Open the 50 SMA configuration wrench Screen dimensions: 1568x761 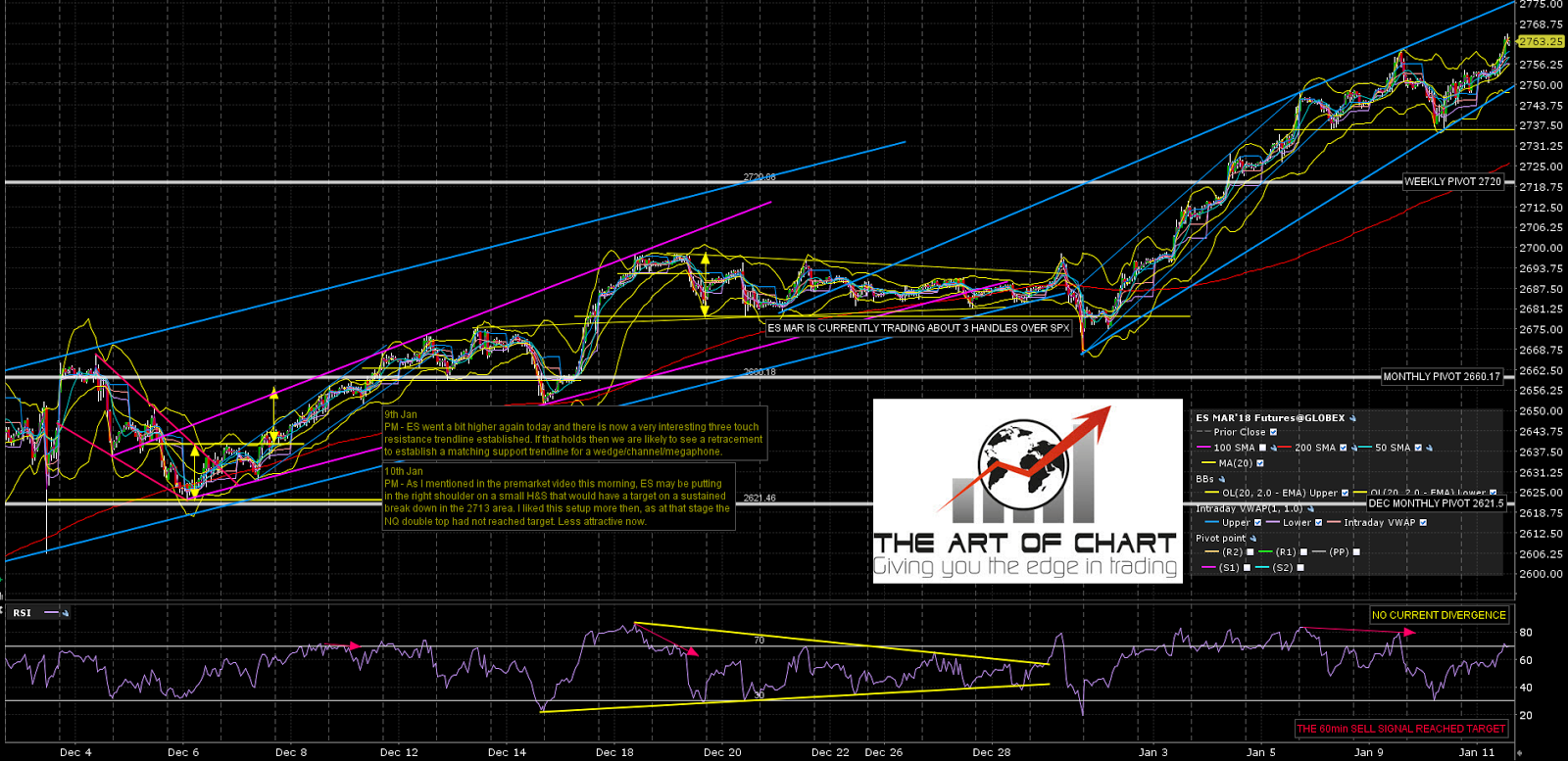tap(1429, 448)
